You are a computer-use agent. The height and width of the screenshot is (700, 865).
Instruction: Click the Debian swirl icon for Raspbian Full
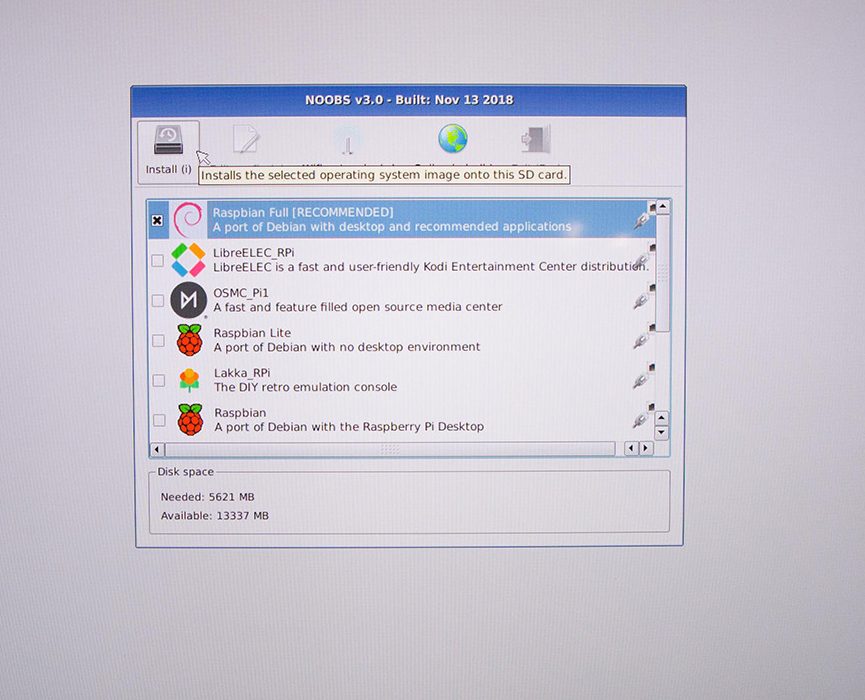pos(188,220)
